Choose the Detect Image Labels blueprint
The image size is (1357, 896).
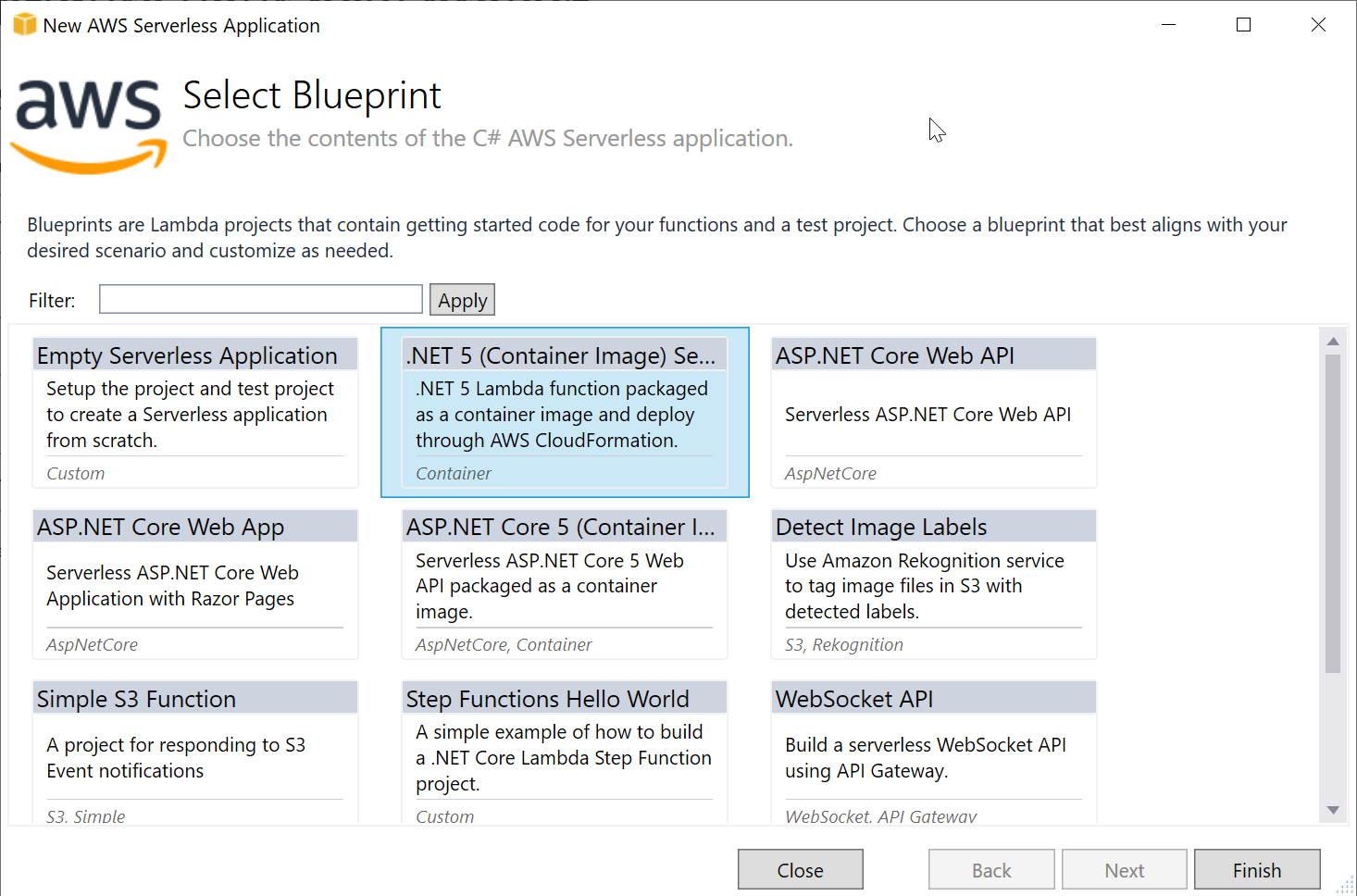(934, 584)
